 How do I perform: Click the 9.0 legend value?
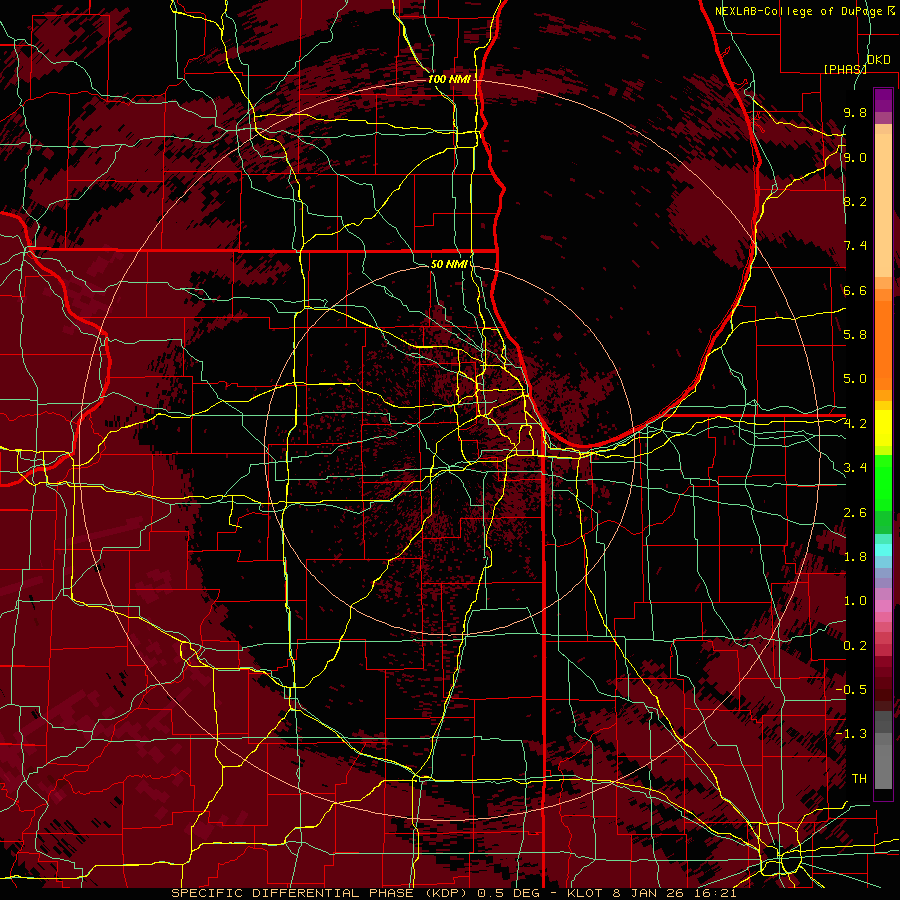[x=855, y=158]
